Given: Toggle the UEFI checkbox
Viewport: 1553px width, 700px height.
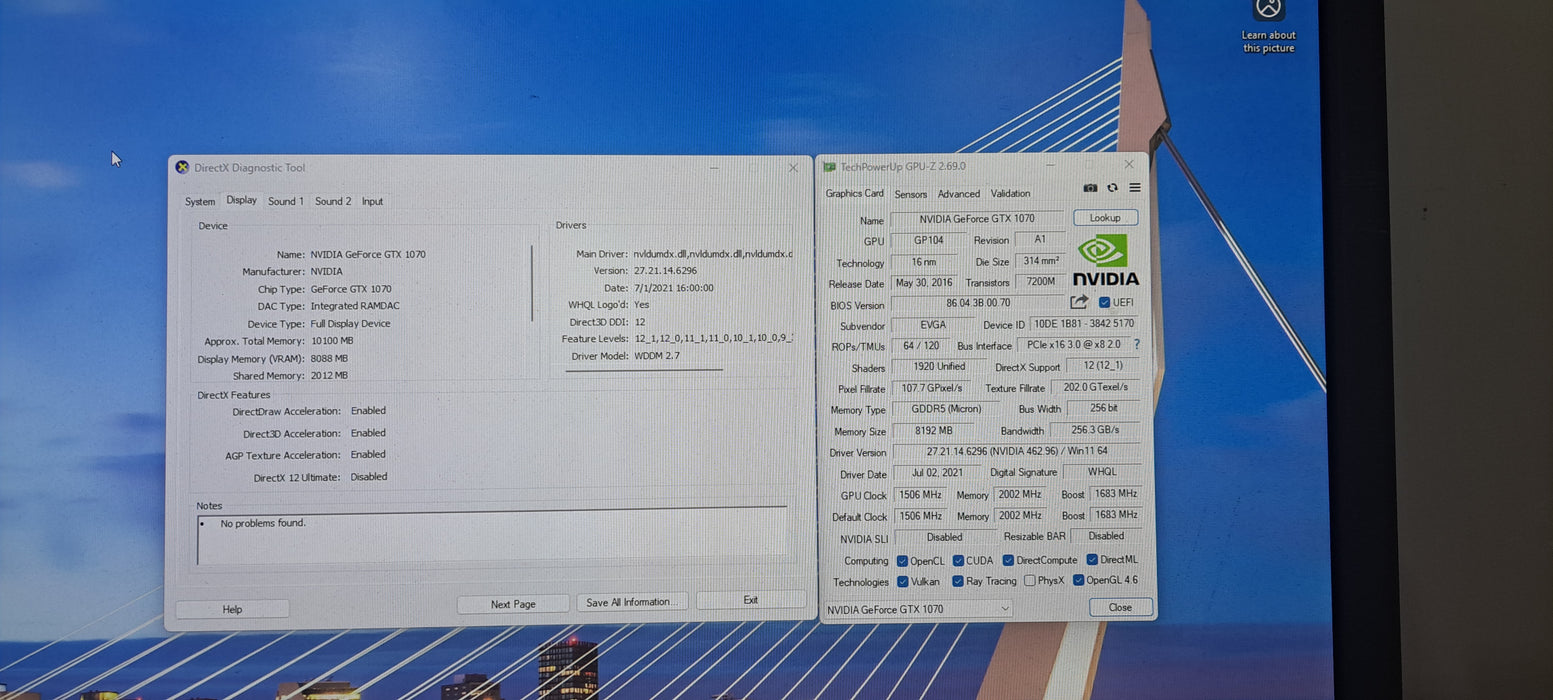Looking at the screenshot, I should (x=1104, y=302).
